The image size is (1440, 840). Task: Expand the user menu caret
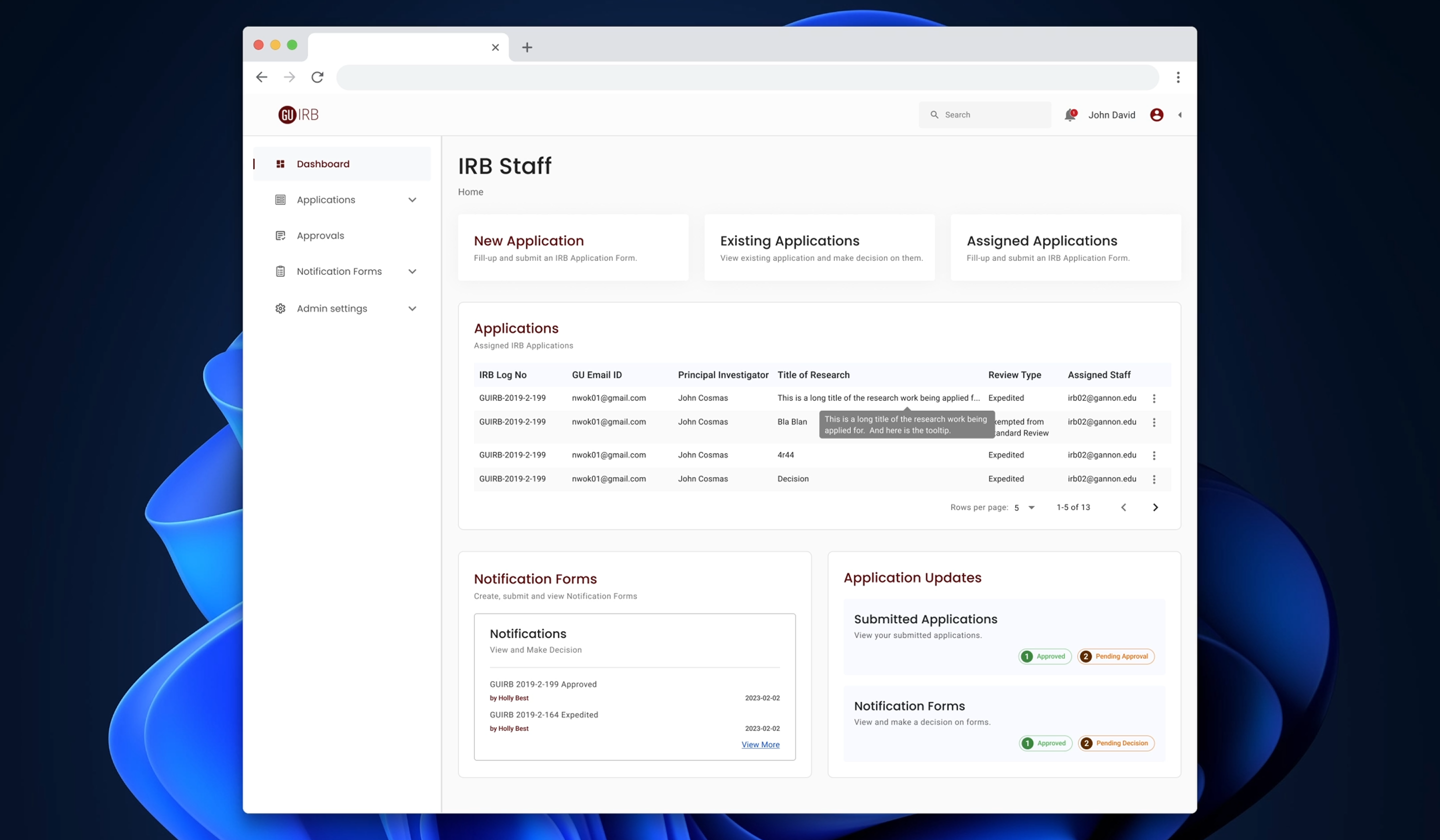[x=1179, y=115]
